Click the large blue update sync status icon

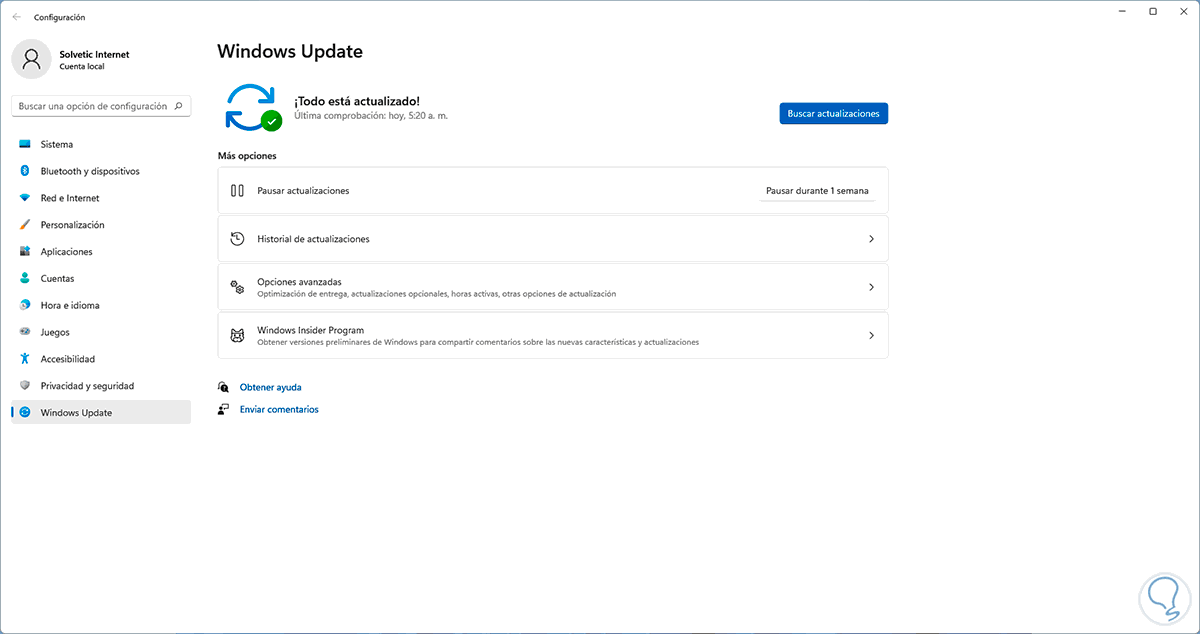click(252, 108)
